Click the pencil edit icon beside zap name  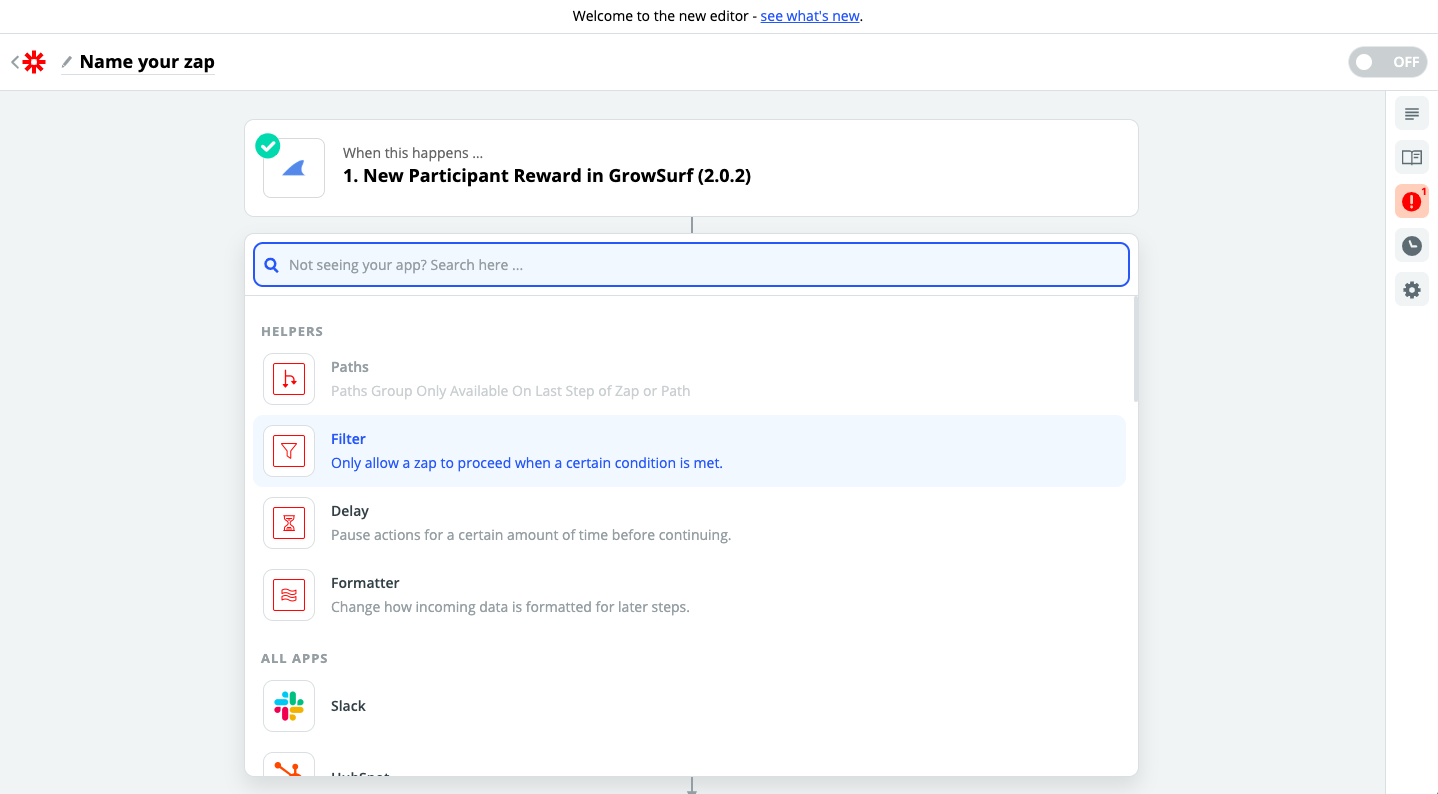tap(67, 62)
